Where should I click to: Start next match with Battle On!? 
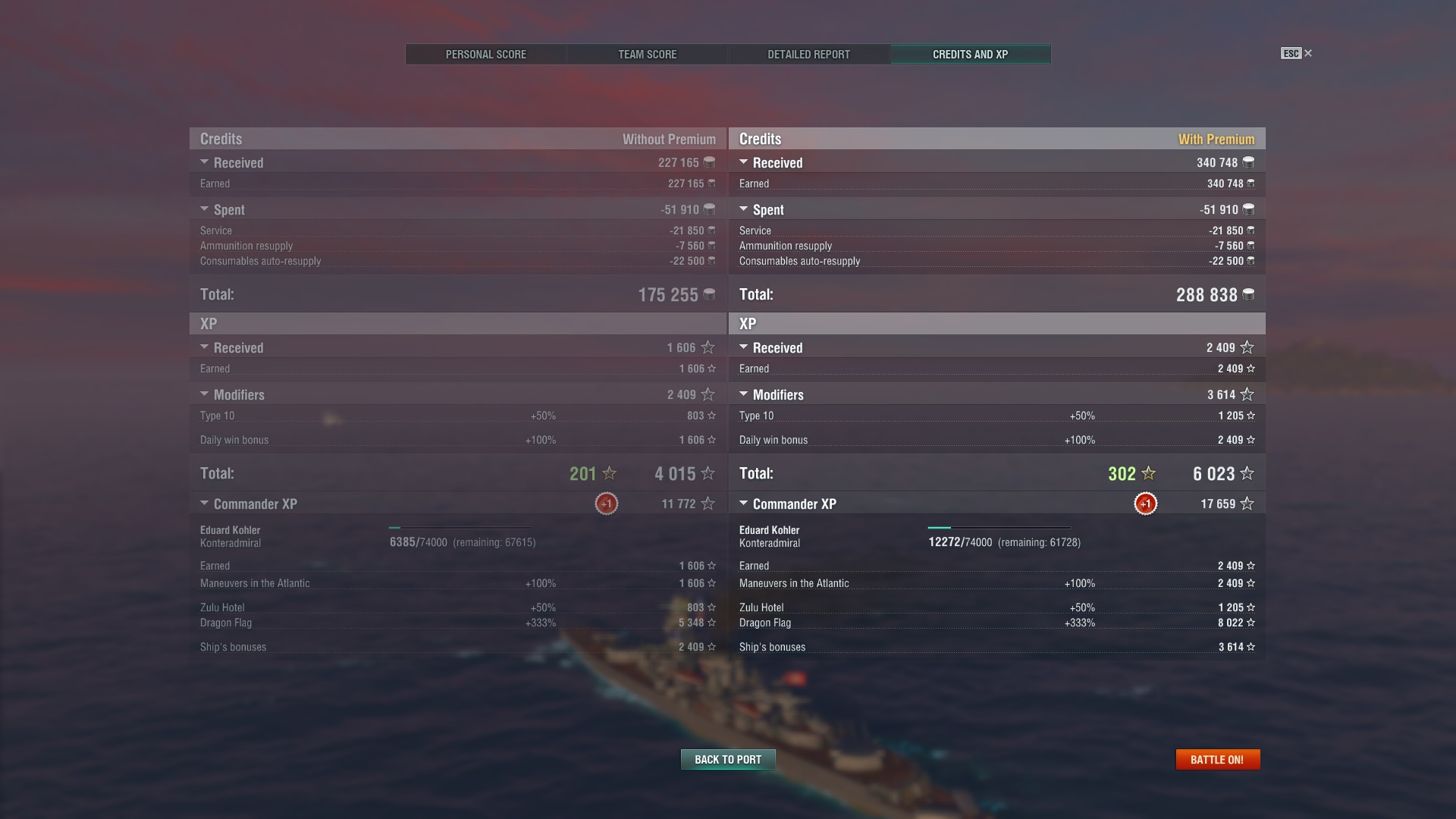1217,759
